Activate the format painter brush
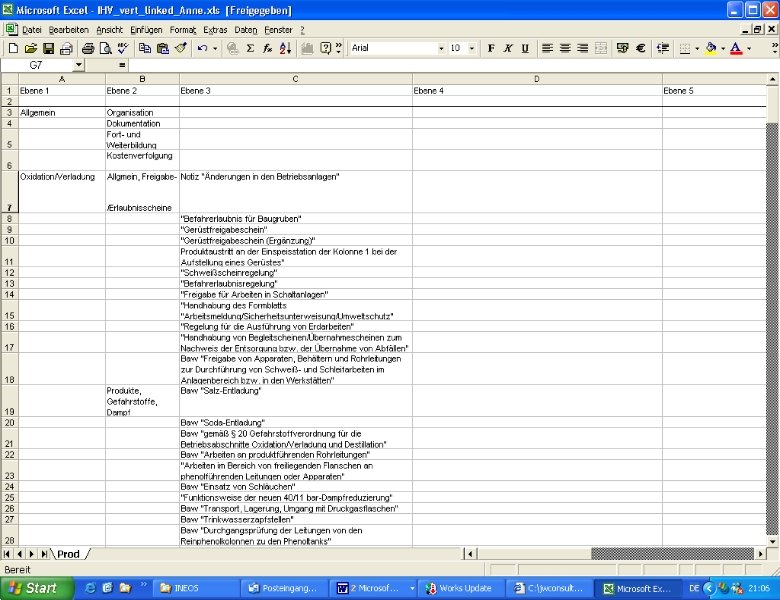Viewport: 780px width, 600px height. click(x=181, y=48)
